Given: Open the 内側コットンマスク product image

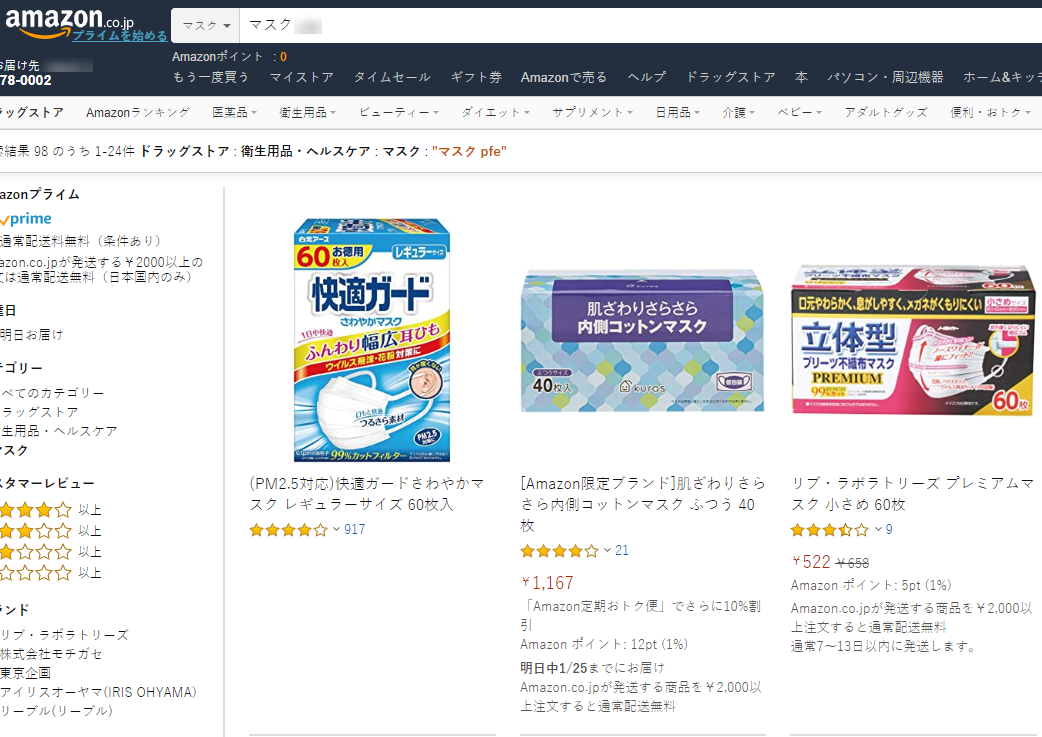Looking at the screenshot, I should (x=642, y=340).
